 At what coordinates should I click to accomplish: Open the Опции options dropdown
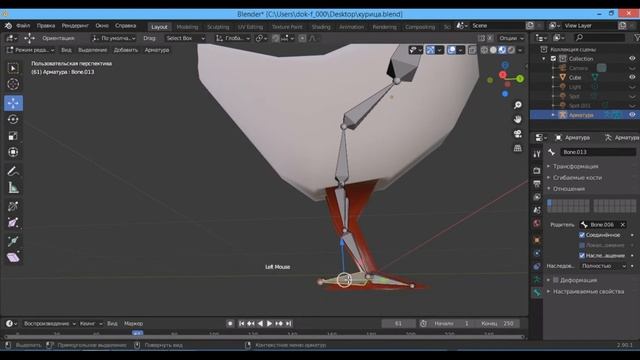pyautogui.click(x=511, y=38)
